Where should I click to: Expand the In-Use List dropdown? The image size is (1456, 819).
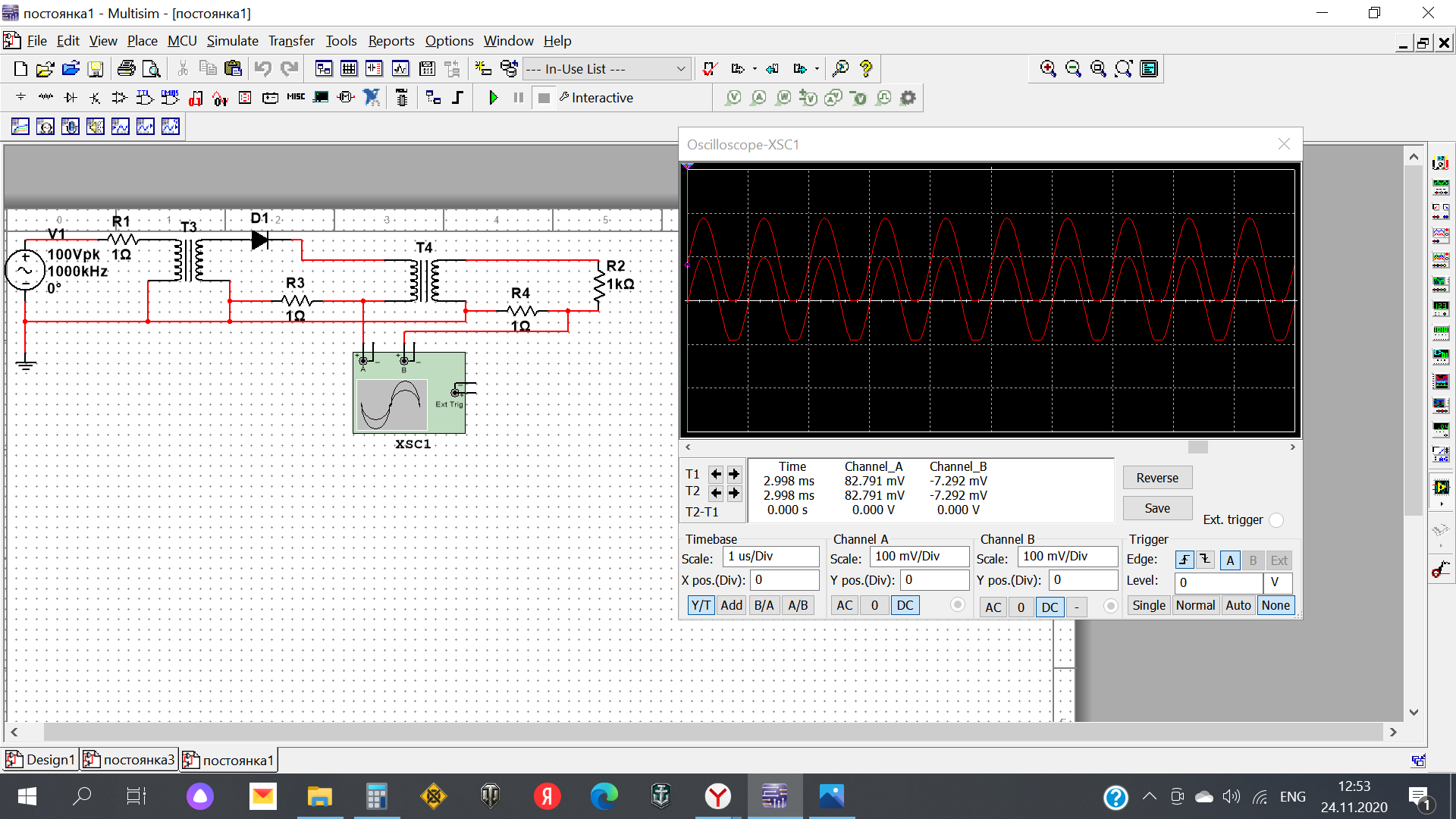coord(680,69)
